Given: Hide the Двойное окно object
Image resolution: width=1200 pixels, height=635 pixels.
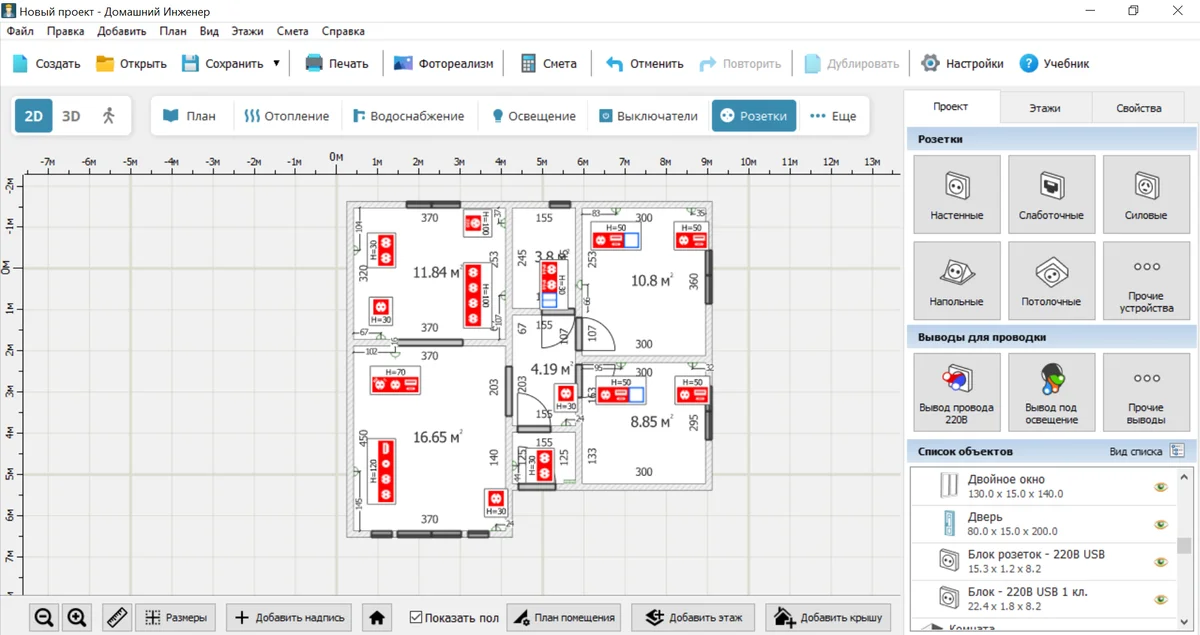Looking at the screenshot, I should click(x=1160, y=487).
